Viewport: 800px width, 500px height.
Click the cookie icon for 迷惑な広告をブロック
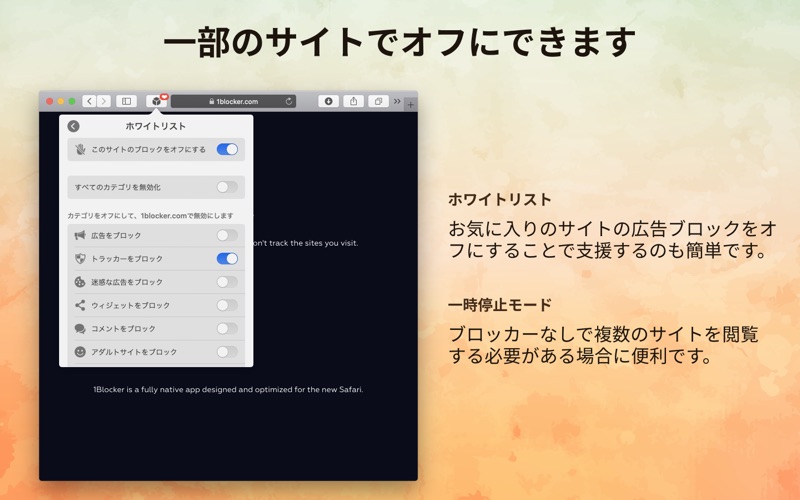(80, 282)
